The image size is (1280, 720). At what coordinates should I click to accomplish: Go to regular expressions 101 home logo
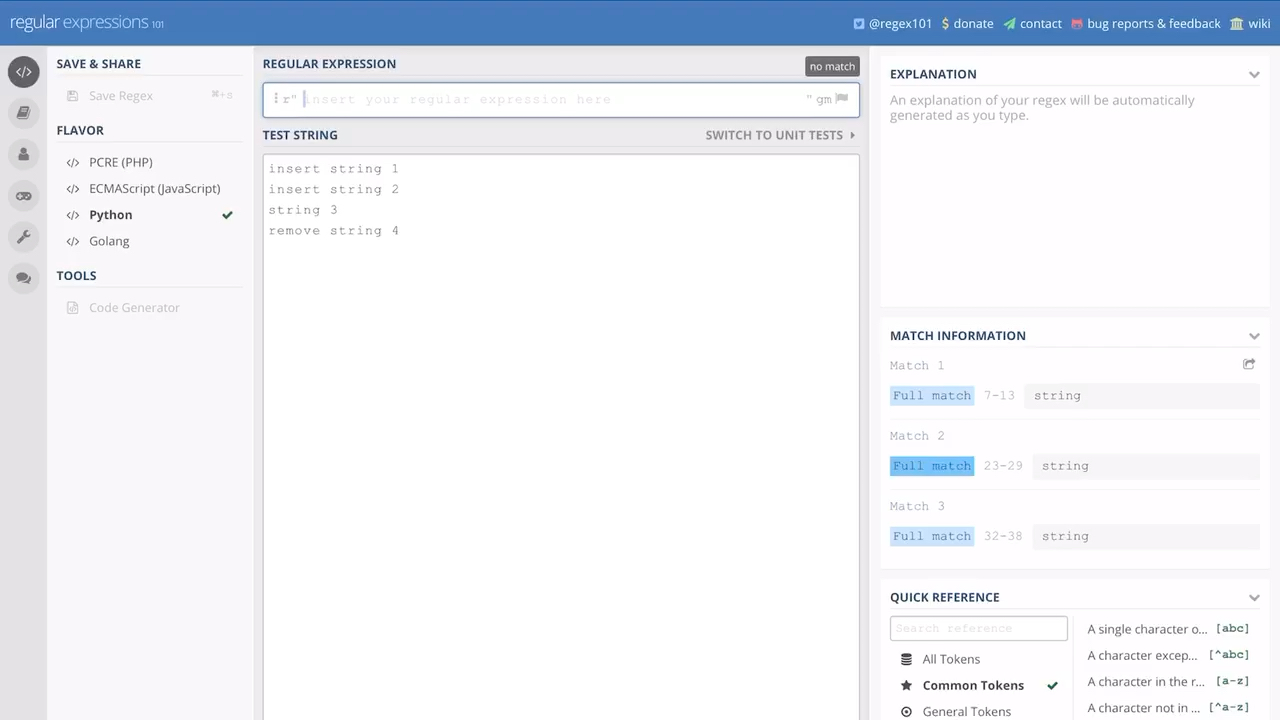[87, 23]
